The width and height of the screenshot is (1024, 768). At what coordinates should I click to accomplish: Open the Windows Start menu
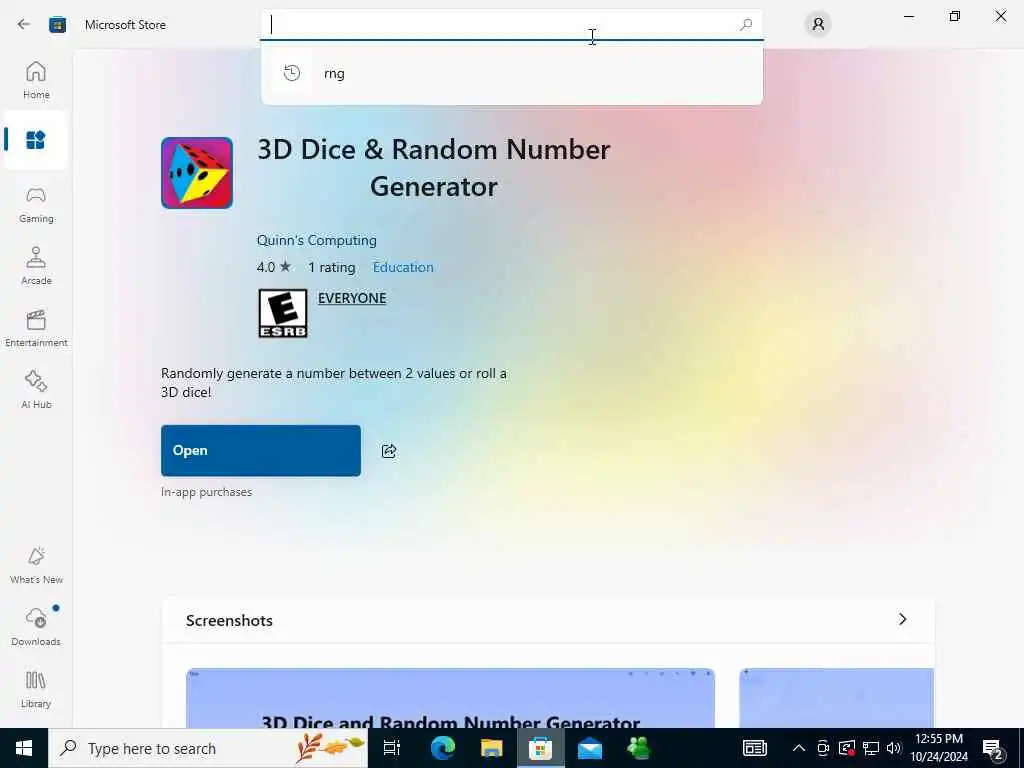pos(24,748)
